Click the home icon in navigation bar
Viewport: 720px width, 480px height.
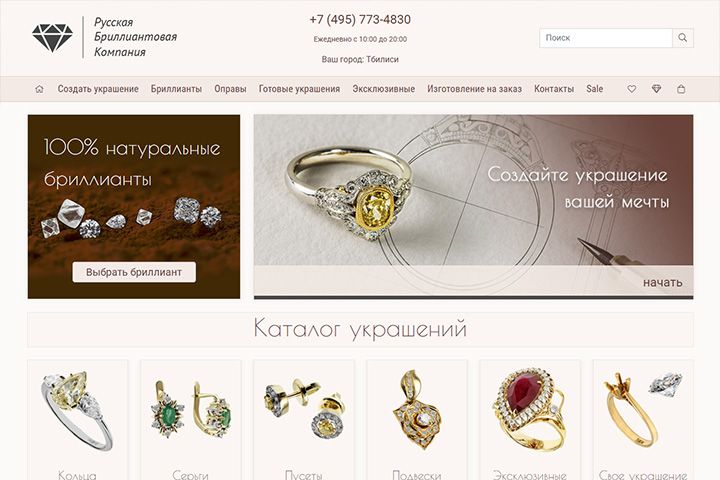click(x=39, y=89)
